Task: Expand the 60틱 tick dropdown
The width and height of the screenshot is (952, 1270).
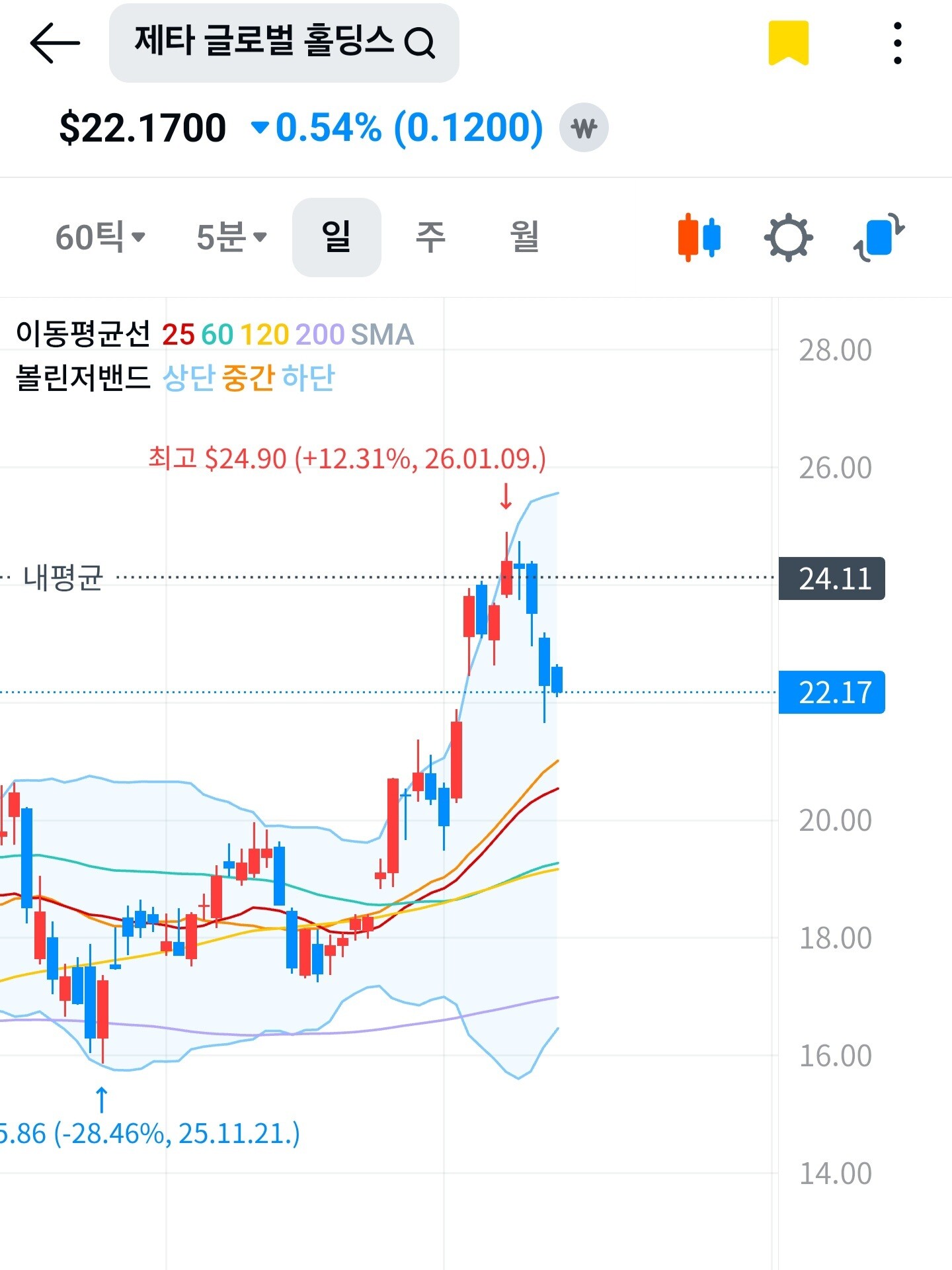Action: (x=100, y=237)
